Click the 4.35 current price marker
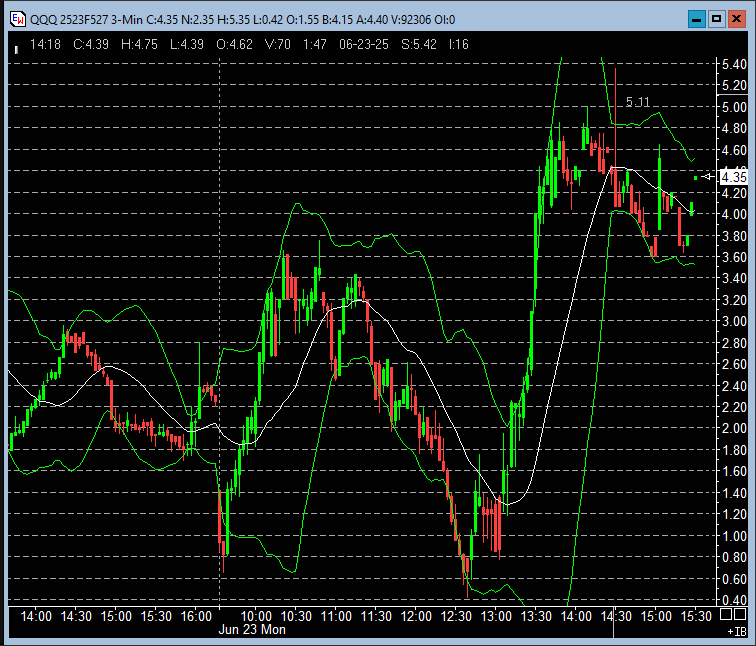The width and height of the screenshot is (756, 646). (x=733, y=177)
